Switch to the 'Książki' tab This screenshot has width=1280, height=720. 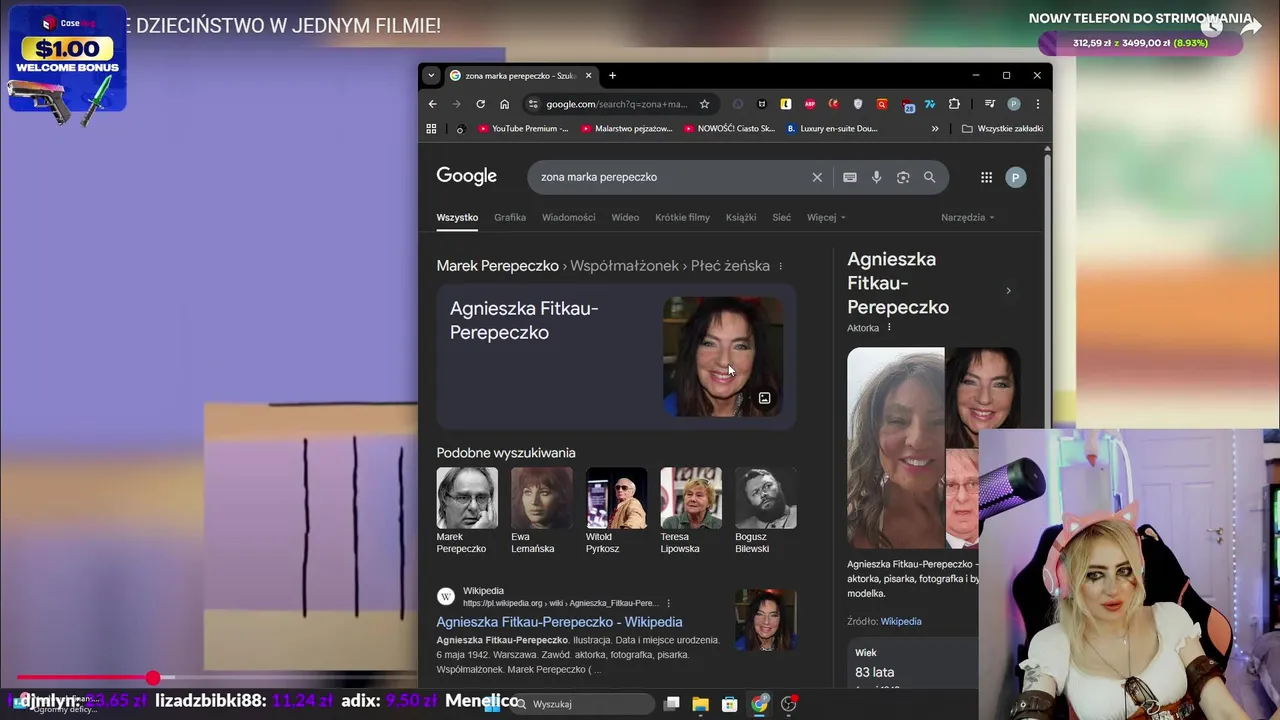pyautogui.click(x=741, y=217)
